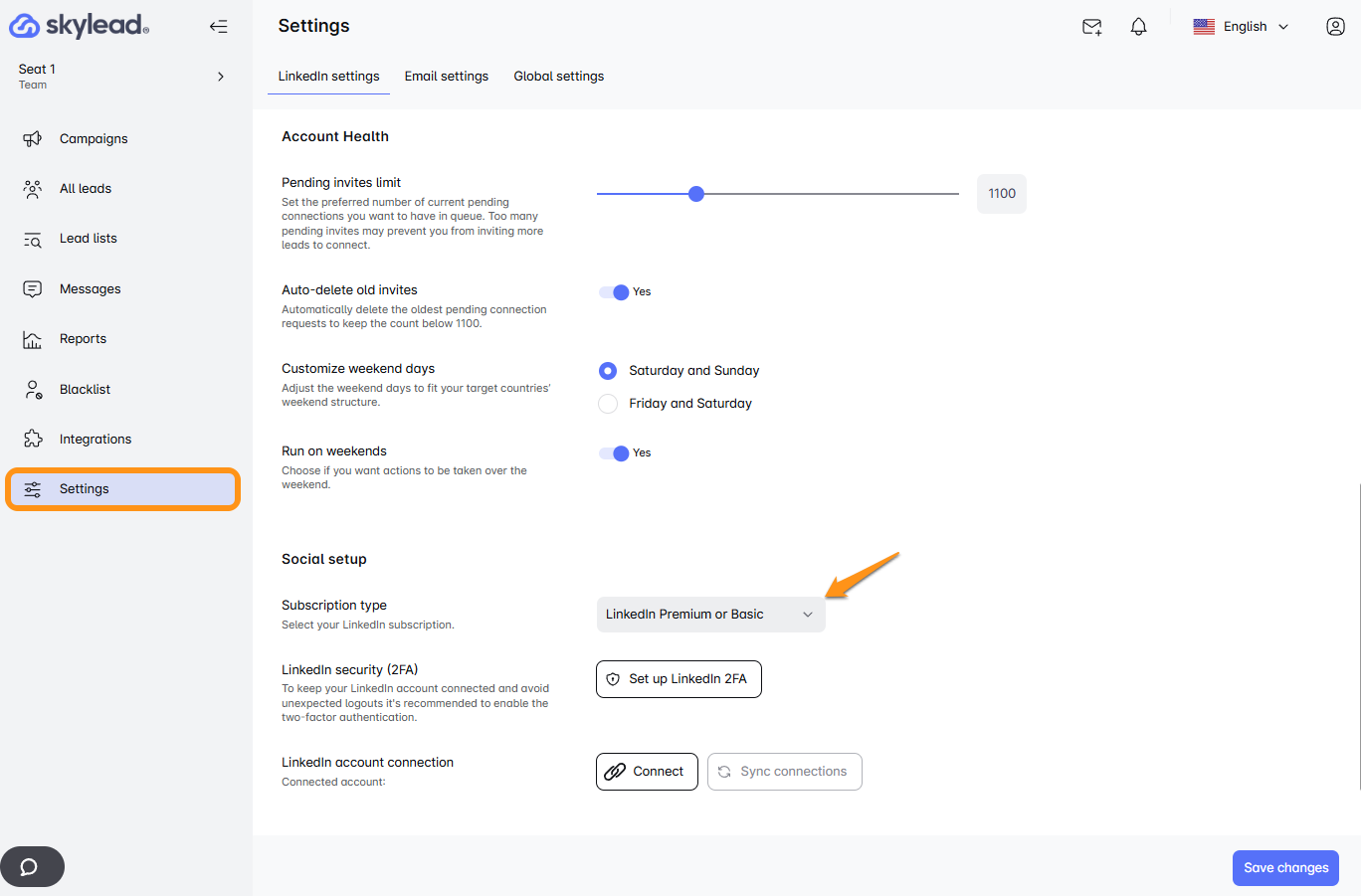Switch to the Email settings tab

[446, 77]
